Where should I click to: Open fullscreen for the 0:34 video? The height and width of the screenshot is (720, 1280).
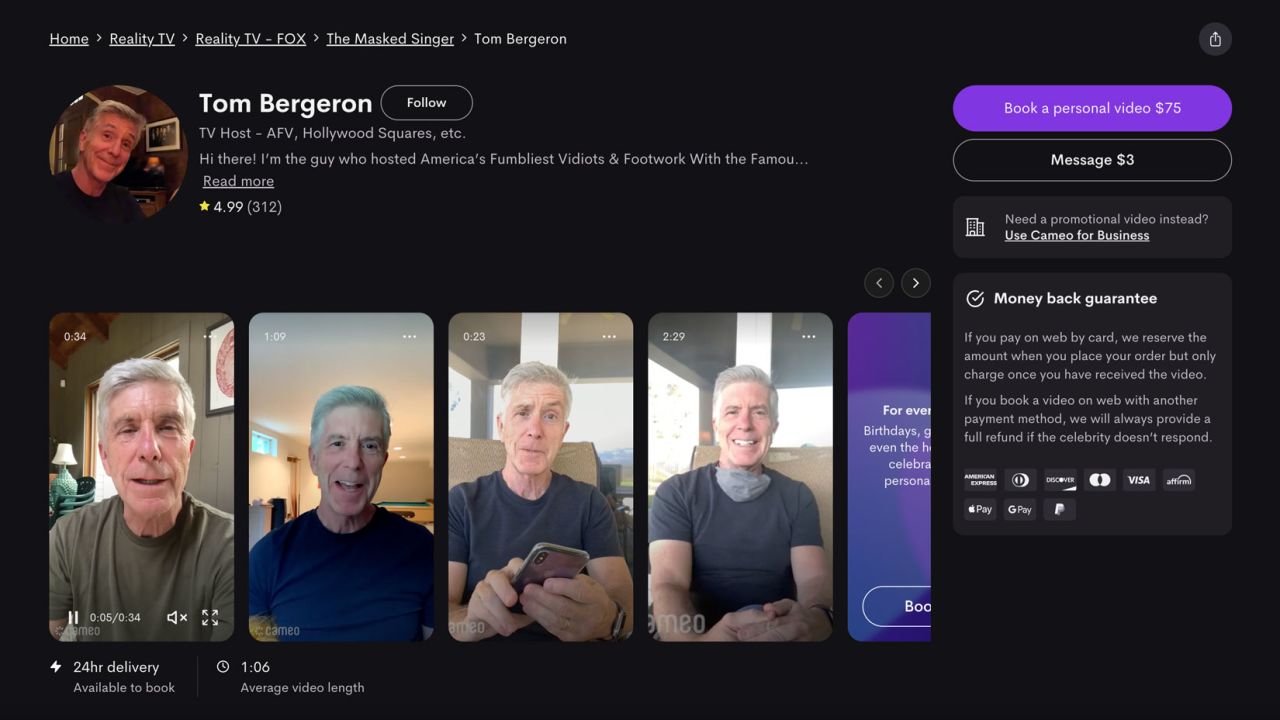(210, 618)
